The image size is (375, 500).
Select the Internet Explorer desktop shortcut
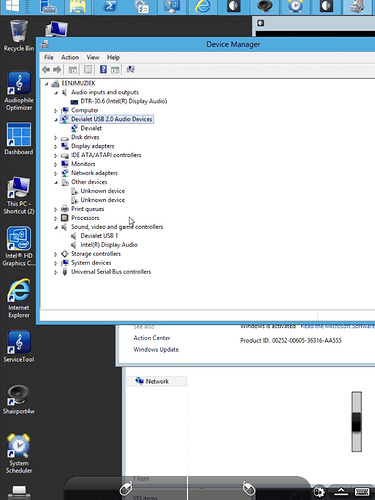coord(19,298)
